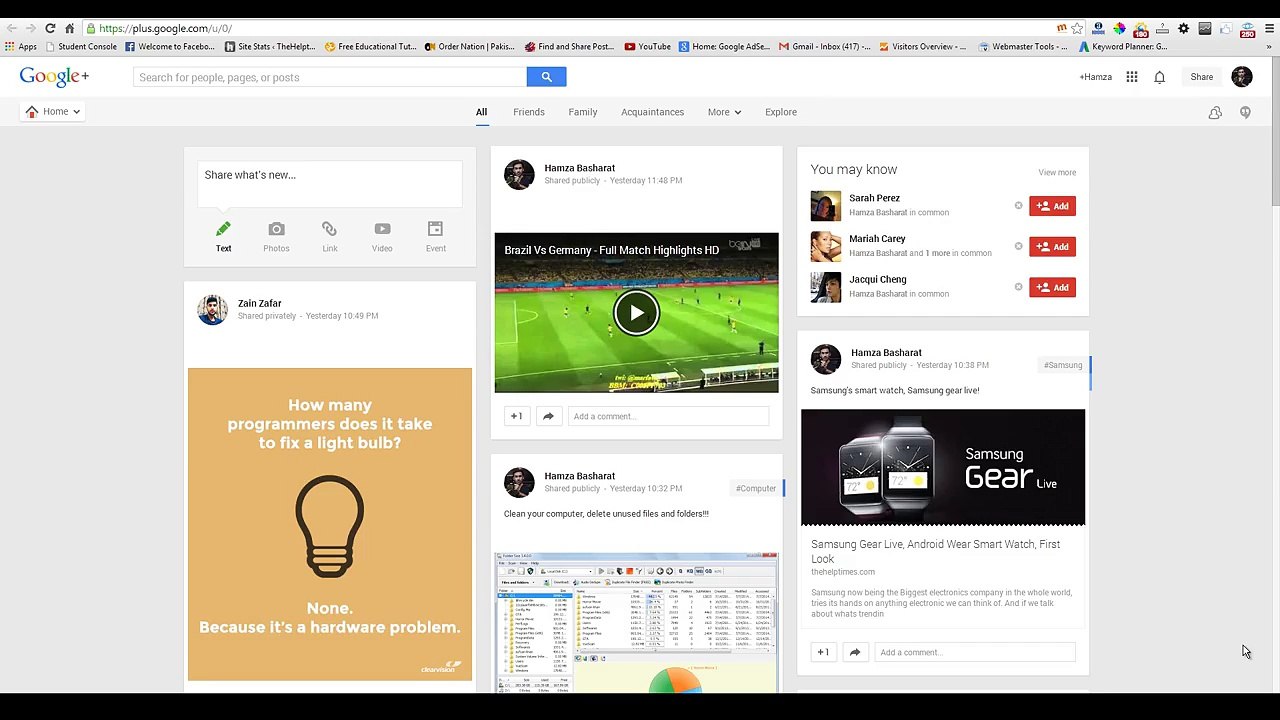Reshare the Brazil Vs Germany post

548,416
